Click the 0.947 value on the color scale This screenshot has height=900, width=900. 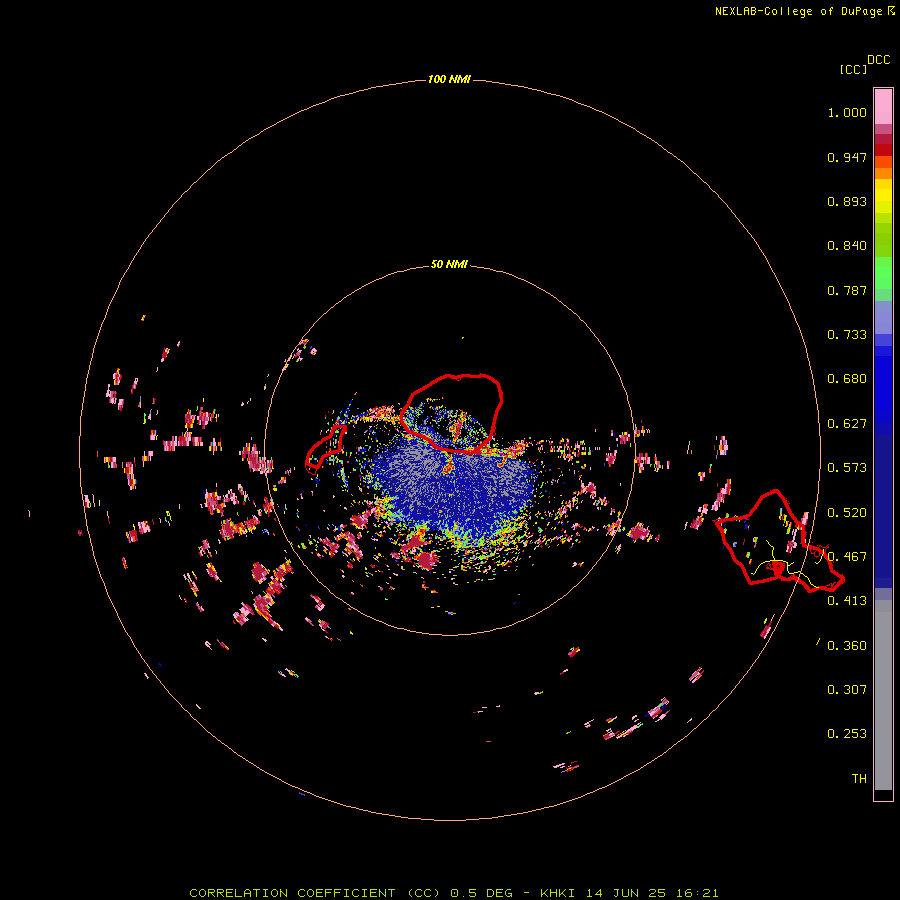pyautogui.click(x=847, y=157)
